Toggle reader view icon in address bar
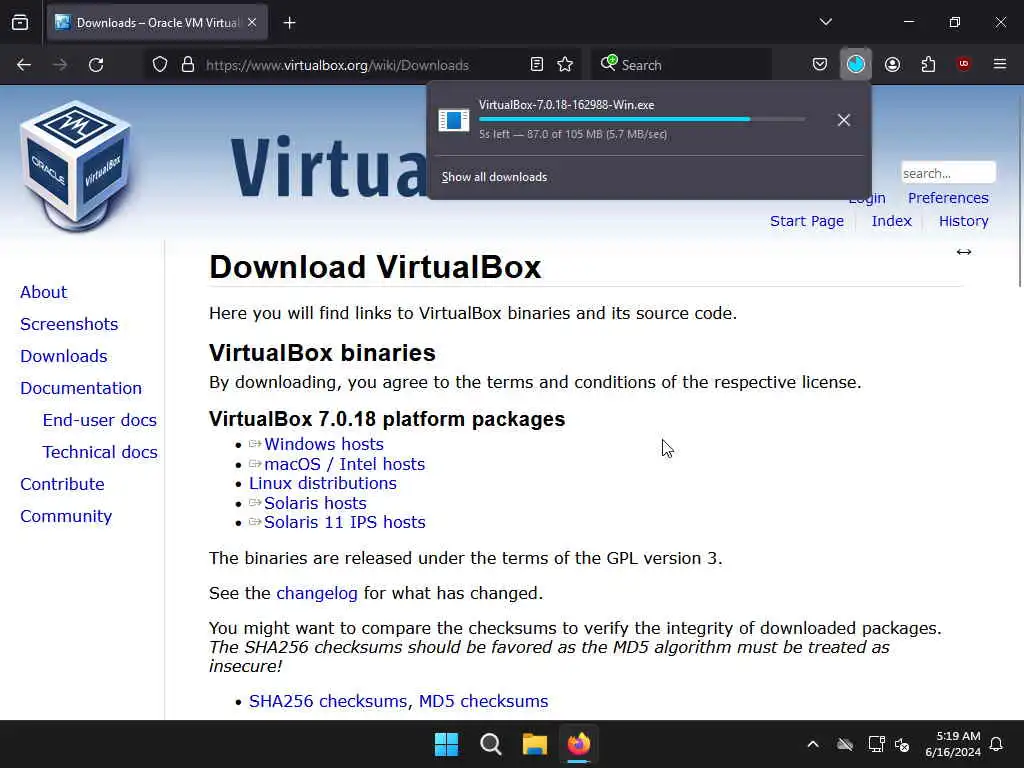 (537, 65)
